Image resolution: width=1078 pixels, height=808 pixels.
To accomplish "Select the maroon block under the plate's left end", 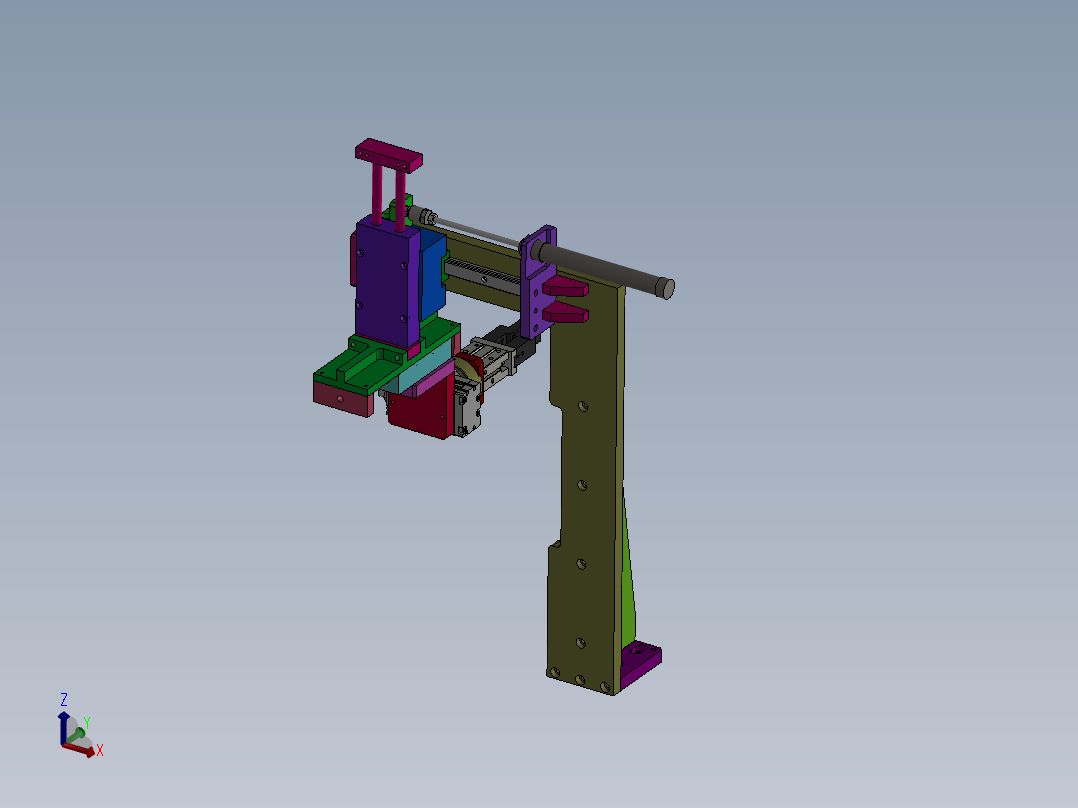I will 342,398.
